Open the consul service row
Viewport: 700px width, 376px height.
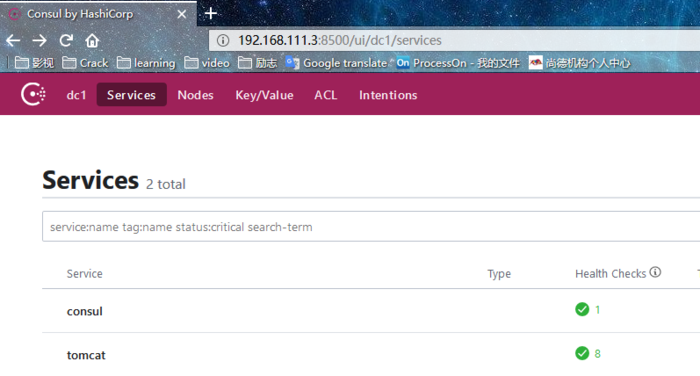tap(371, 310)
